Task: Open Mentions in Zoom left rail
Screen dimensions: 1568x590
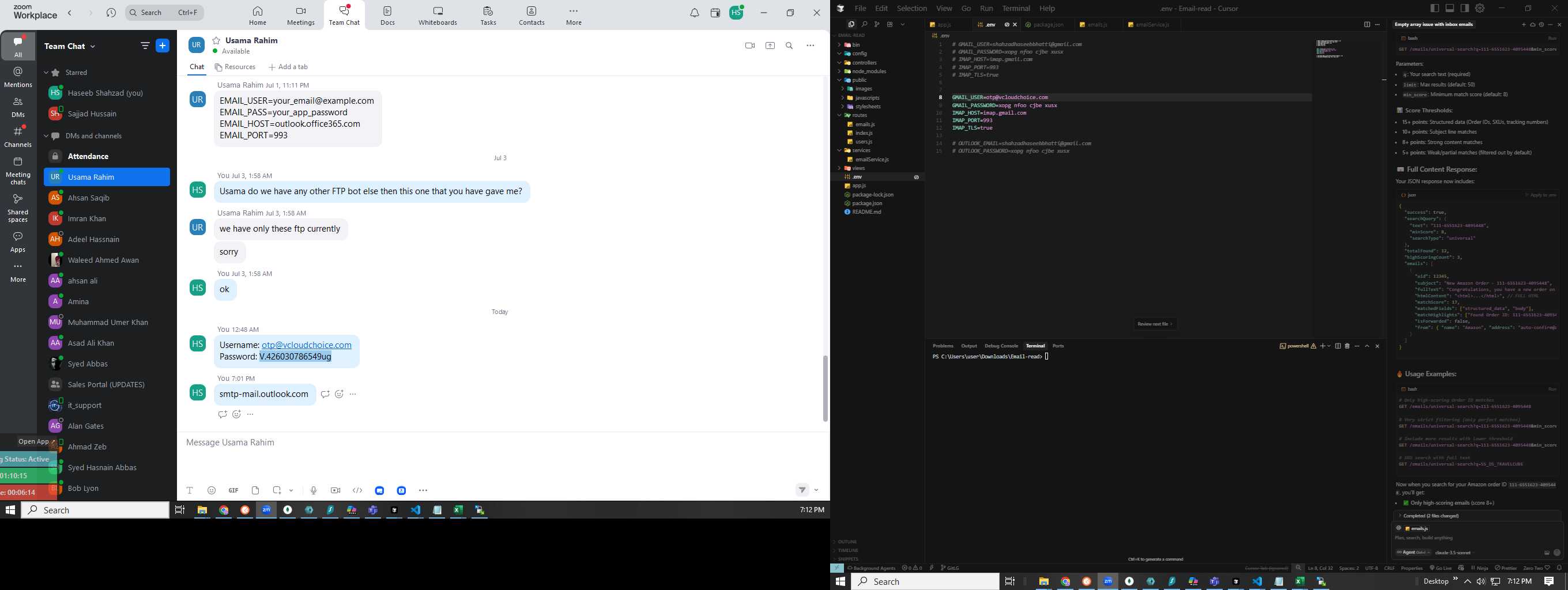Action: click(x=18, y=77)
